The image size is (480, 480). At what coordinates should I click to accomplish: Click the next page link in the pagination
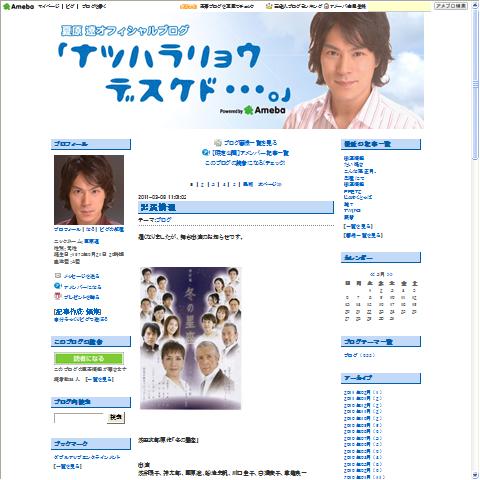pyautogui.click(x=270, y=184)
